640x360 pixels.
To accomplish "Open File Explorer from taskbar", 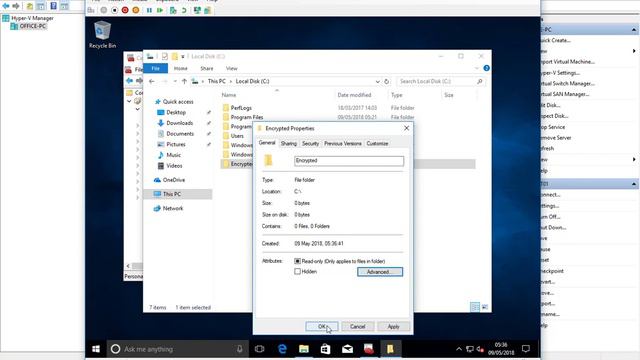I will pos(304,349).
